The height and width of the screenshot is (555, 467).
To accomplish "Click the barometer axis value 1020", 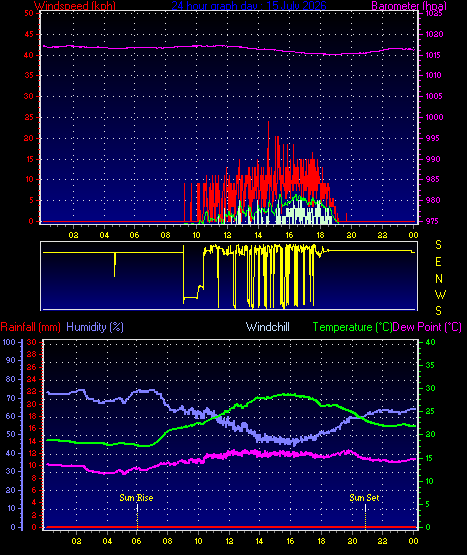I will pyautogui.click(x=434, y=34).
